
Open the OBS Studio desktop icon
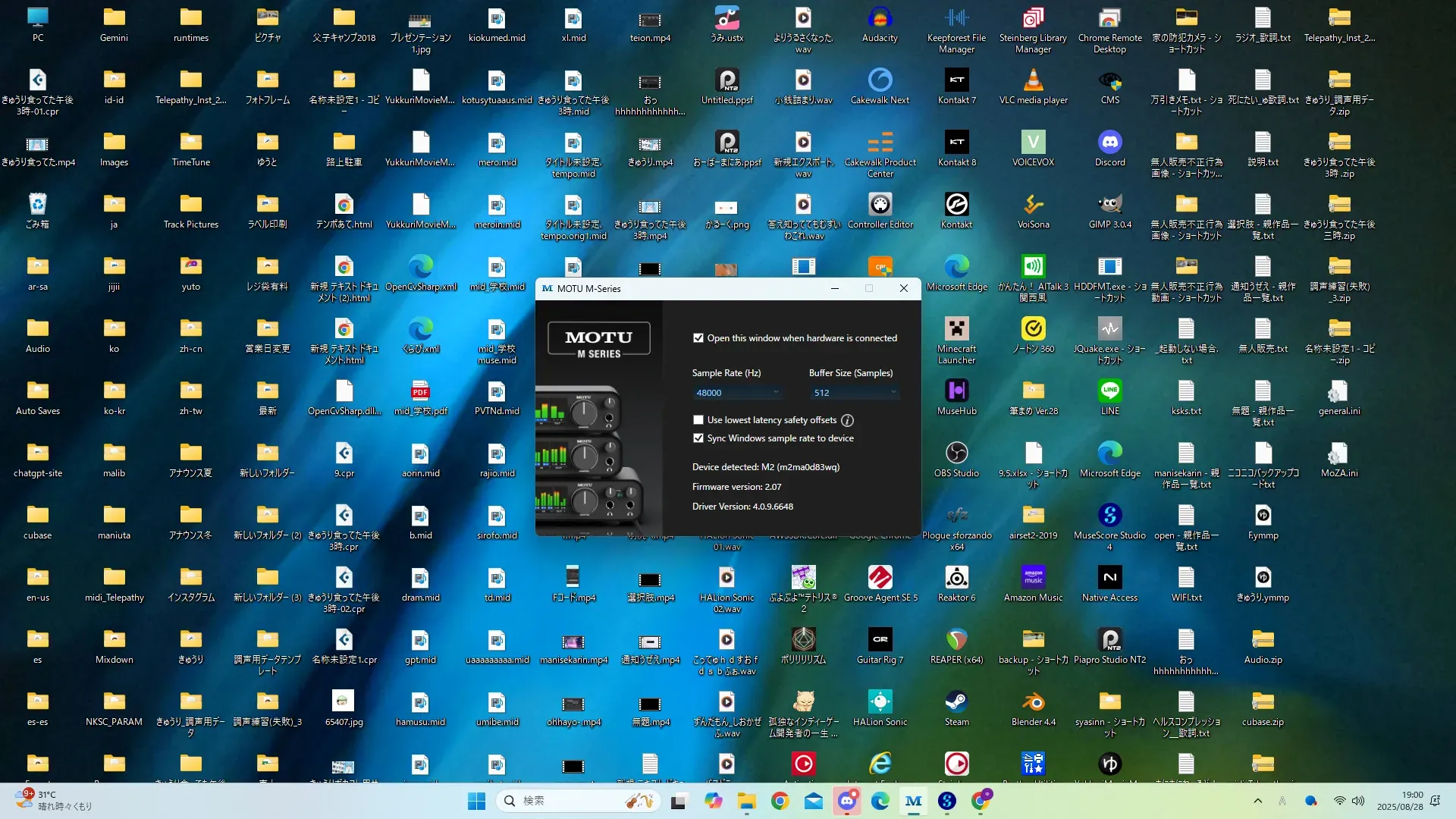956,454
